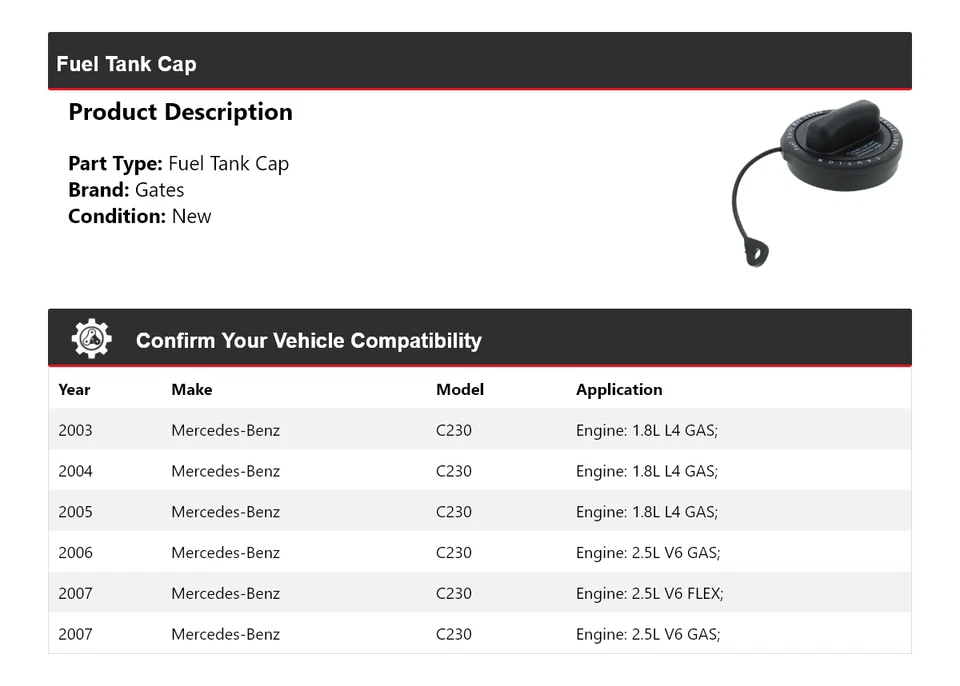Click Engine: 2.5L V6 GAS in the 2006 row
The height and width of the screenshot is (686, 960).
pos(647,553)
